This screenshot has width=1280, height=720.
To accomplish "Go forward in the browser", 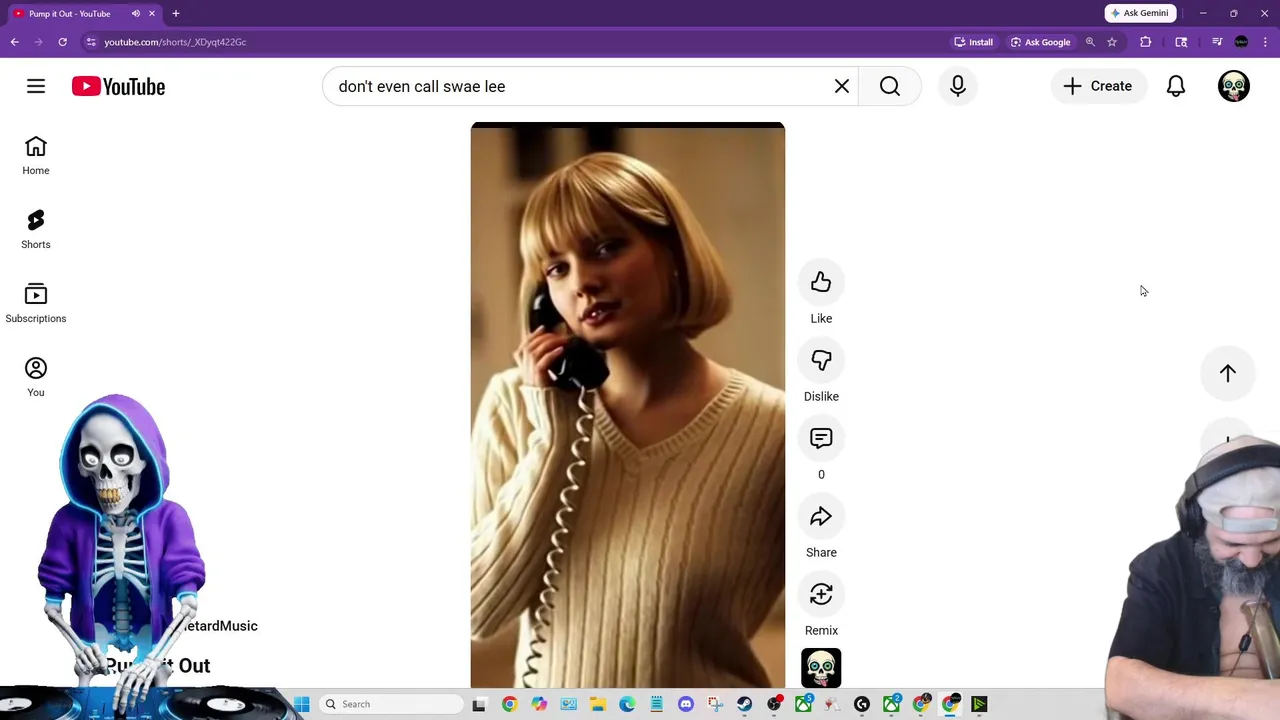I will 38,42.
